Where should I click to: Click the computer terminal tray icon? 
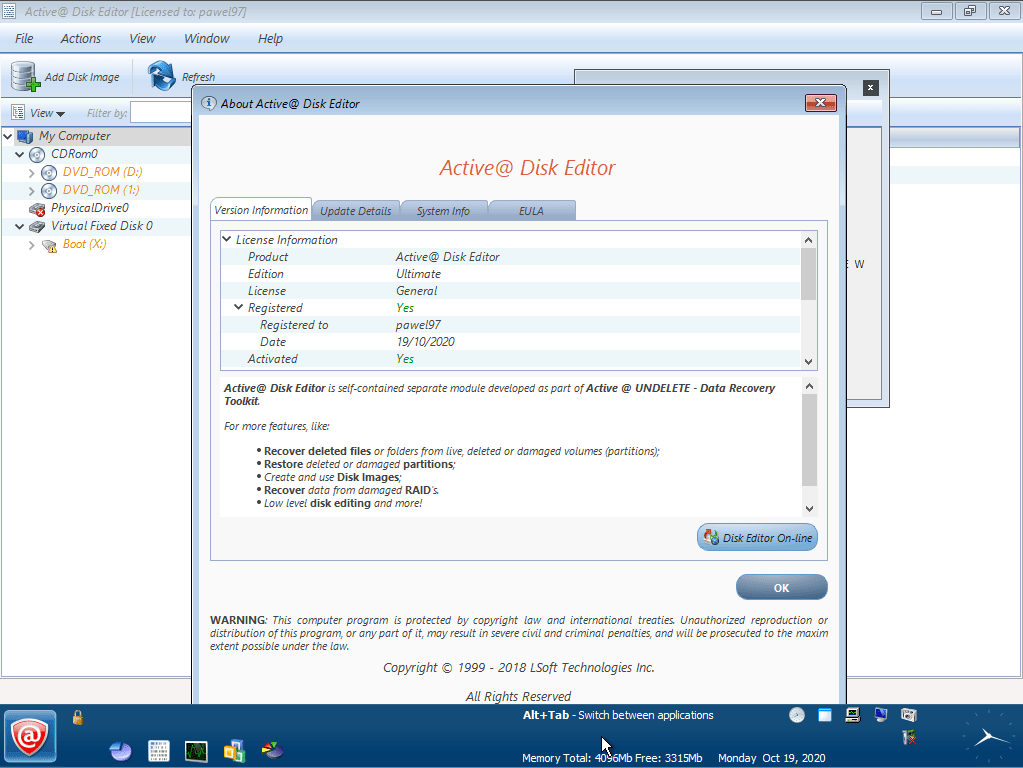[853, 715]
